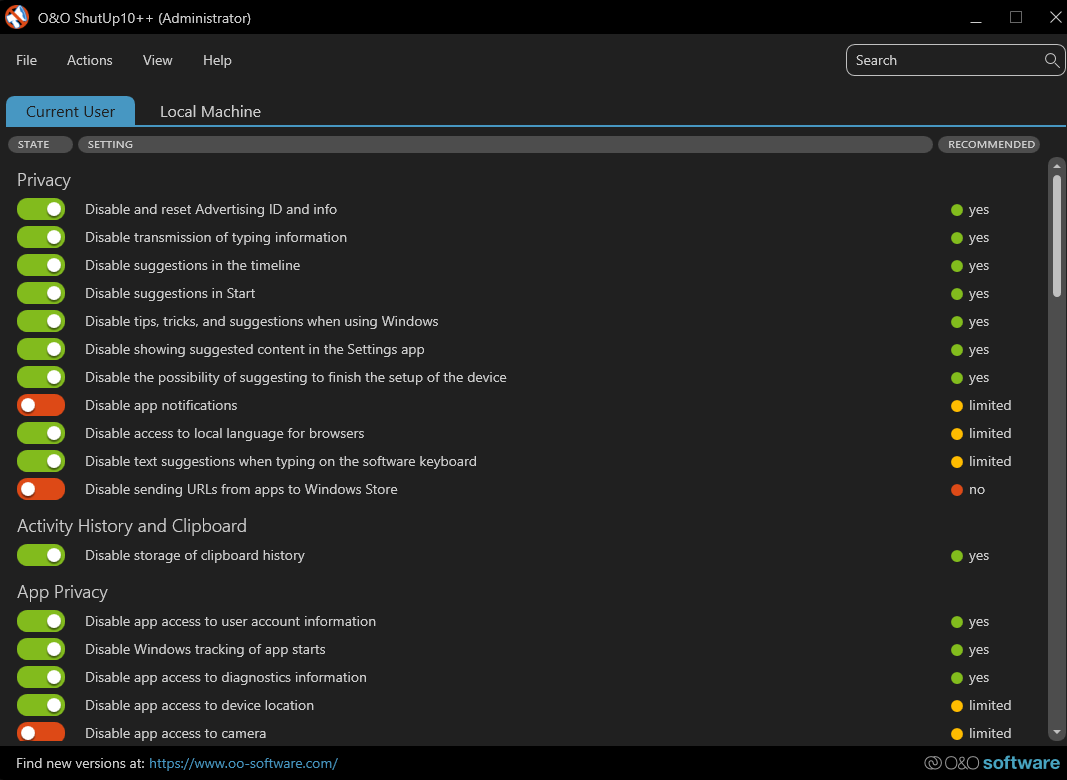Click into the Search field
Image resolution: width=1067 pixels, height=780 pixels.
tap(940, 60)
